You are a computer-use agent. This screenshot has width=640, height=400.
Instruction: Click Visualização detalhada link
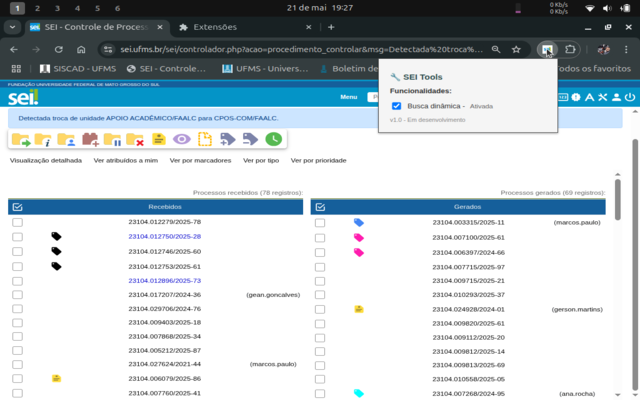46,160
